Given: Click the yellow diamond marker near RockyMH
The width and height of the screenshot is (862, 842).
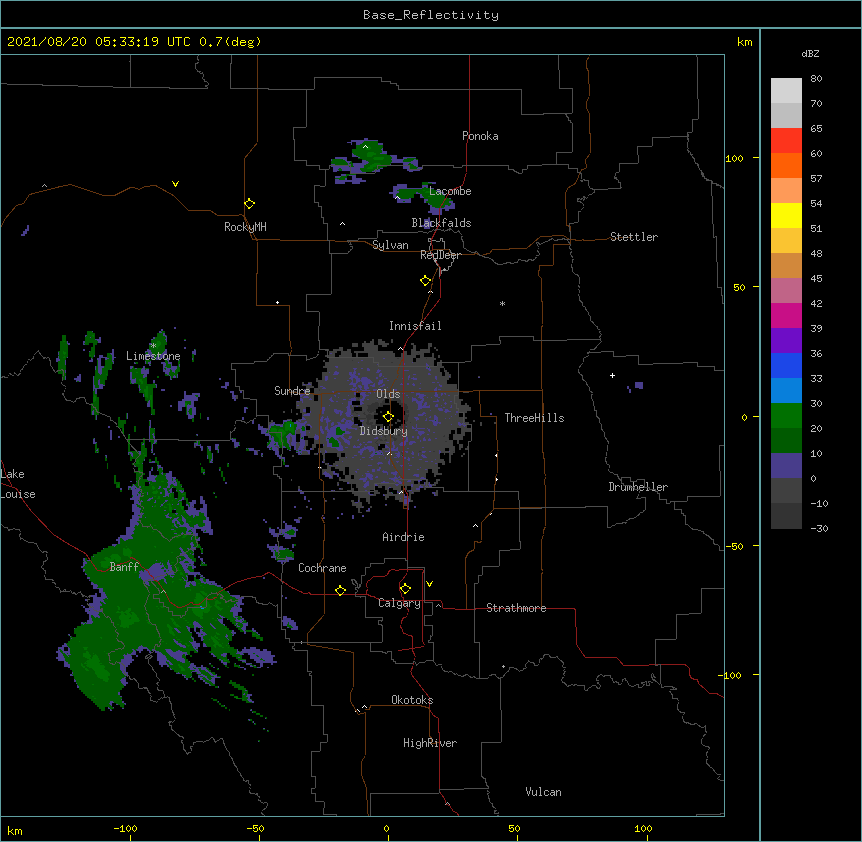Looking at the screenshot, I should point(249,204).
